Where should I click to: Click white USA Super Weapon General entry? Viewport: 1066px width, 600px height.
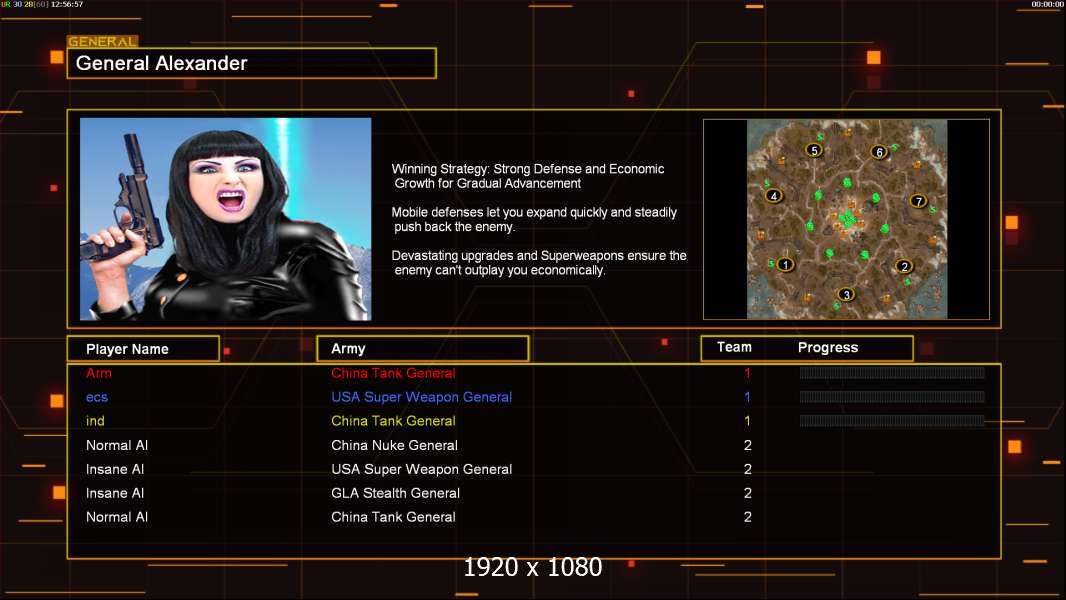point(422,469)
